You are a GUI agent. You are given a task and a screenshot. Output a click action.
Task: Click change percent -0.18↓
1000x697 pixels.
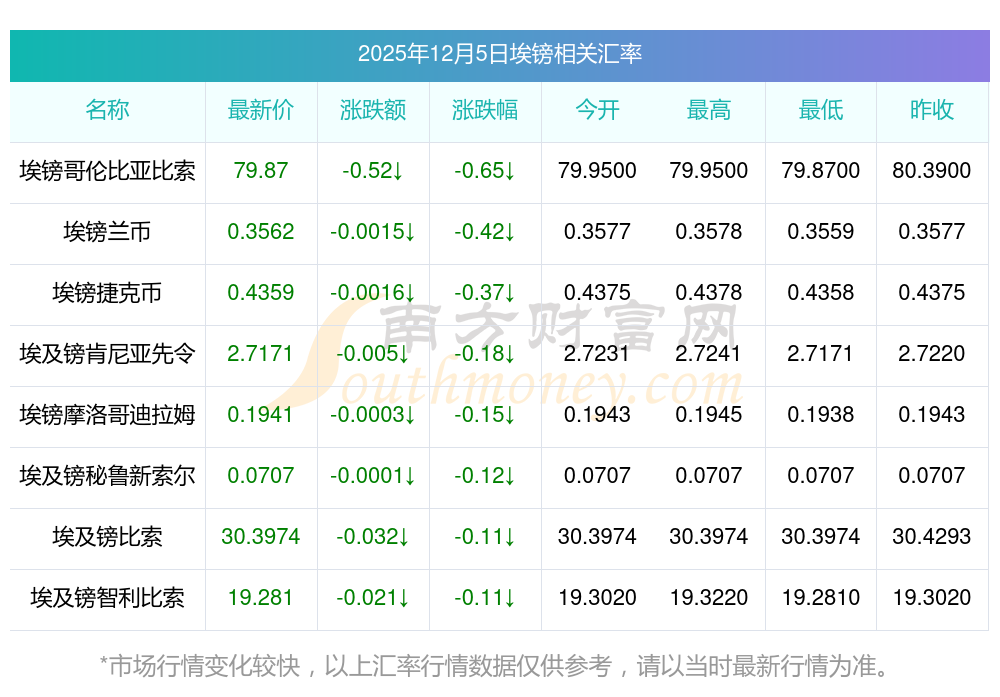[485, 354]
